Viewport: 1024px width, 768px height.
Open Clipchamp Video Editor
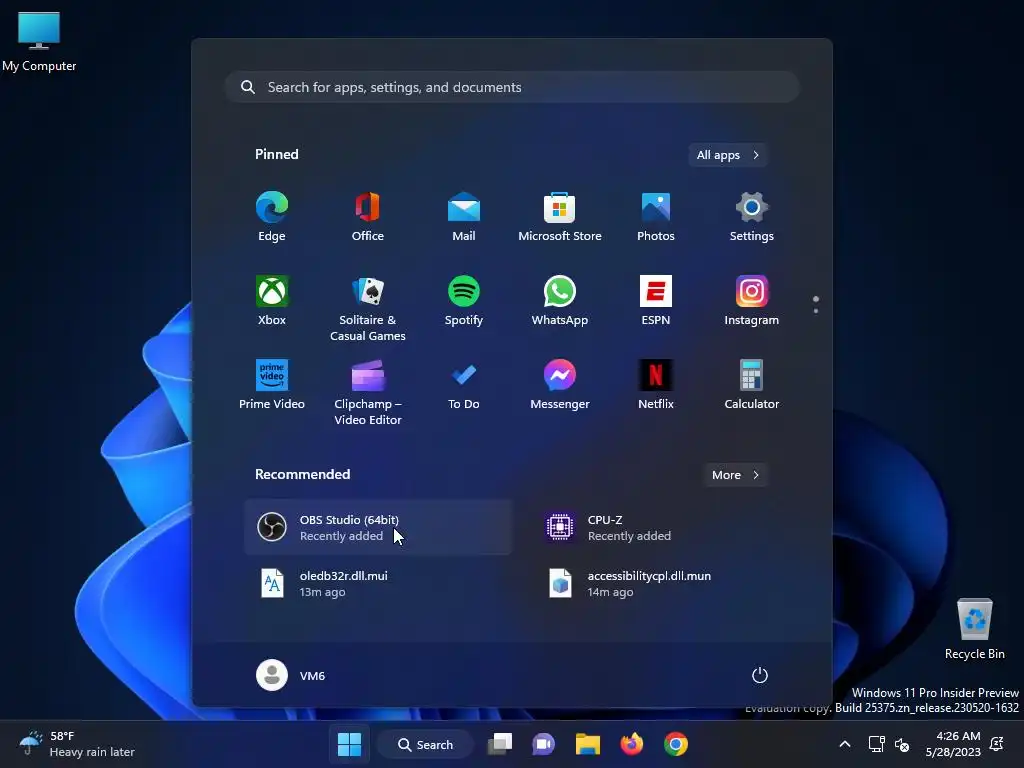coord(368,392)
